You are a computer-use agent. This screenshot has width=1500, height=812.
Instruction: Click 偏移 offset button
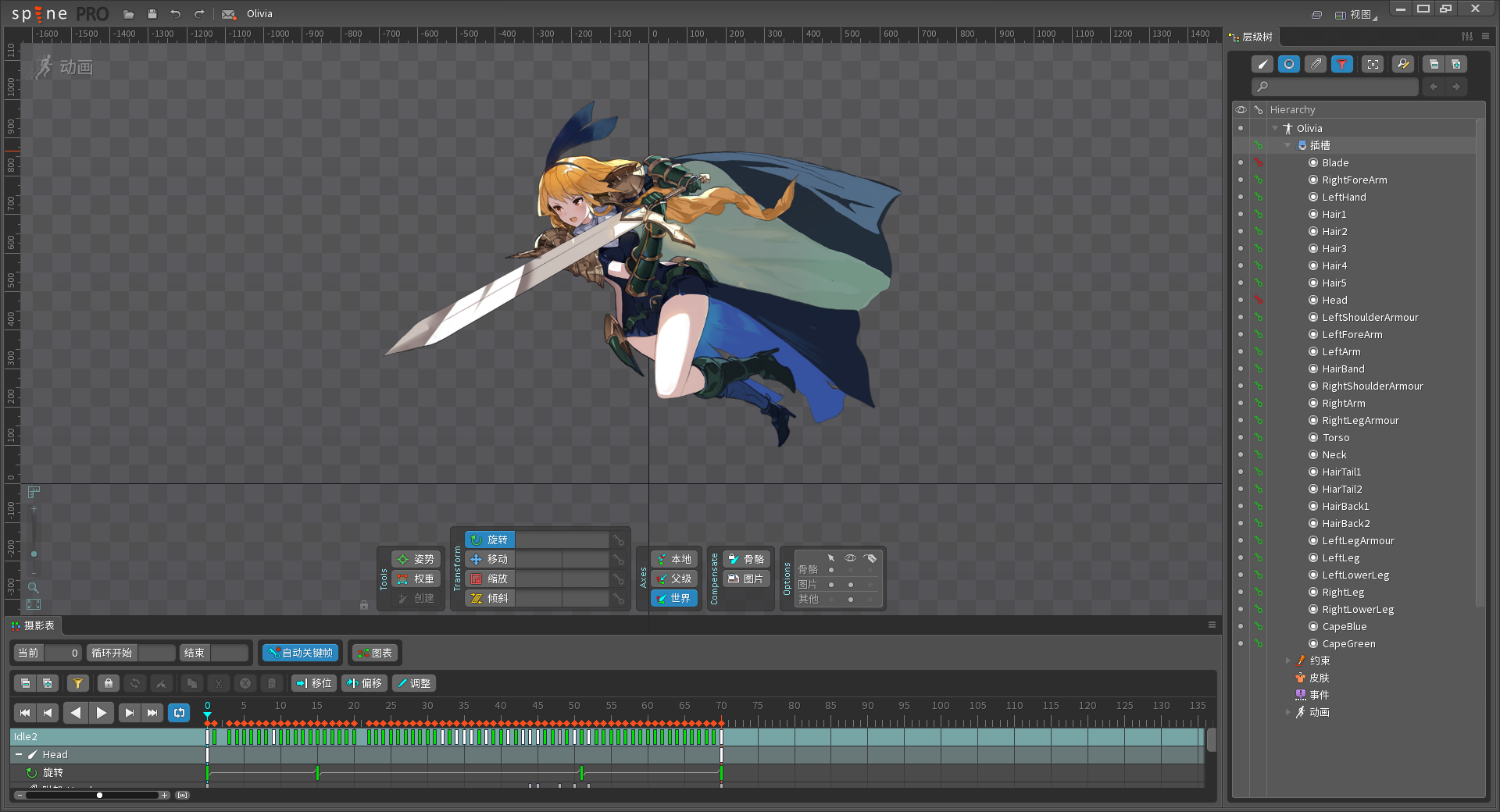click(364, 683)
